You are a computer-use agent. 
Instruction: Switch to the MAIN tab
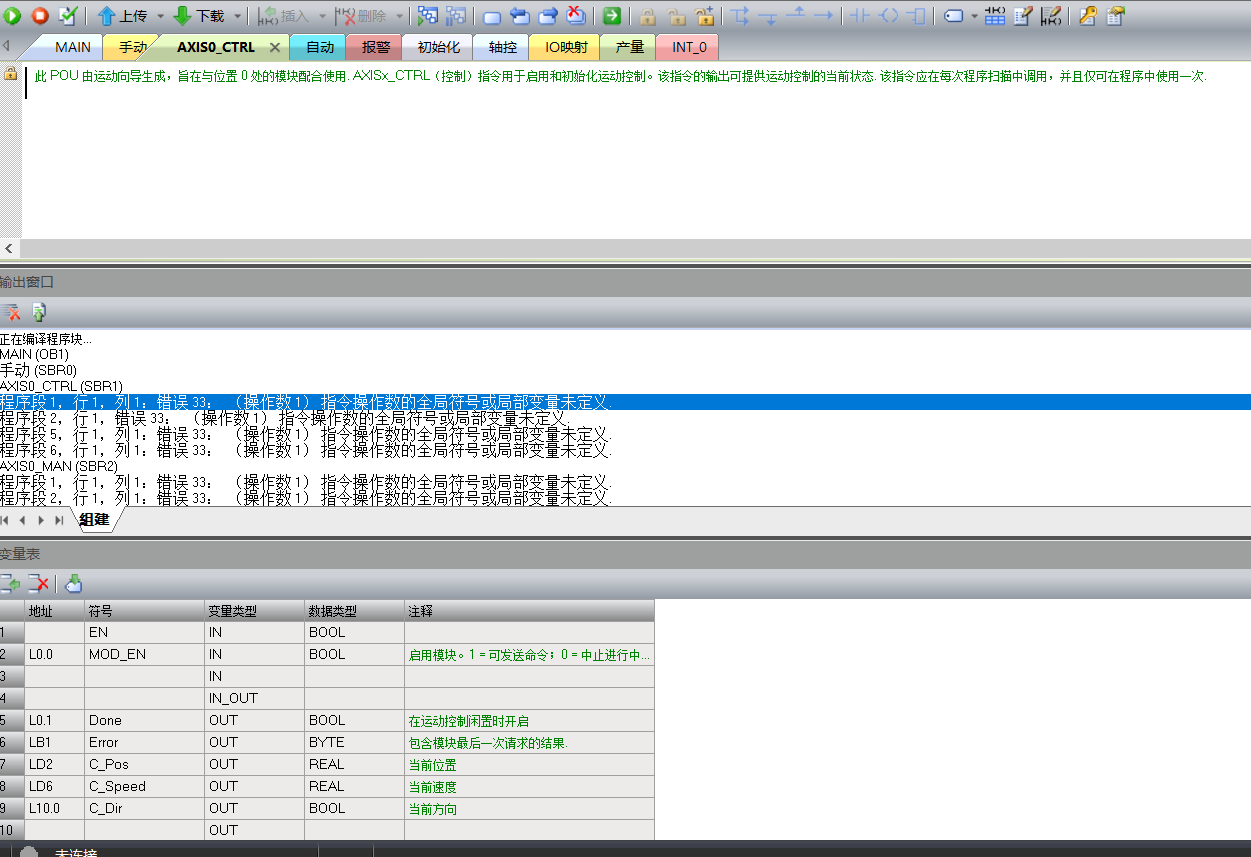pyautogui.click(x=72, y=47)
